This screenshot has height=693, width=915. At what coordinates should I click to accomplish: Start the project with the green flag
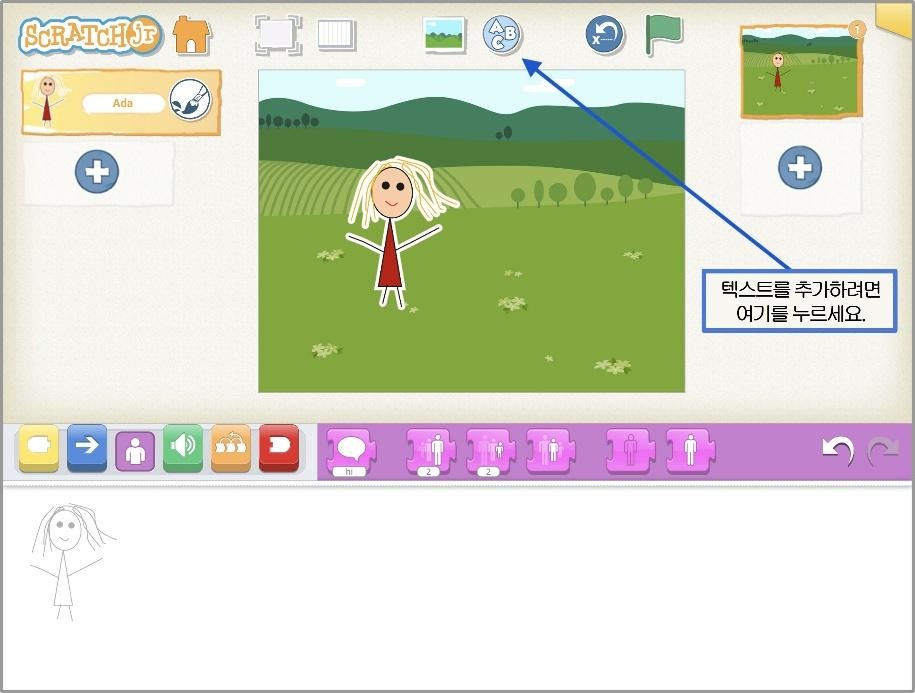(x=663, y=35)
